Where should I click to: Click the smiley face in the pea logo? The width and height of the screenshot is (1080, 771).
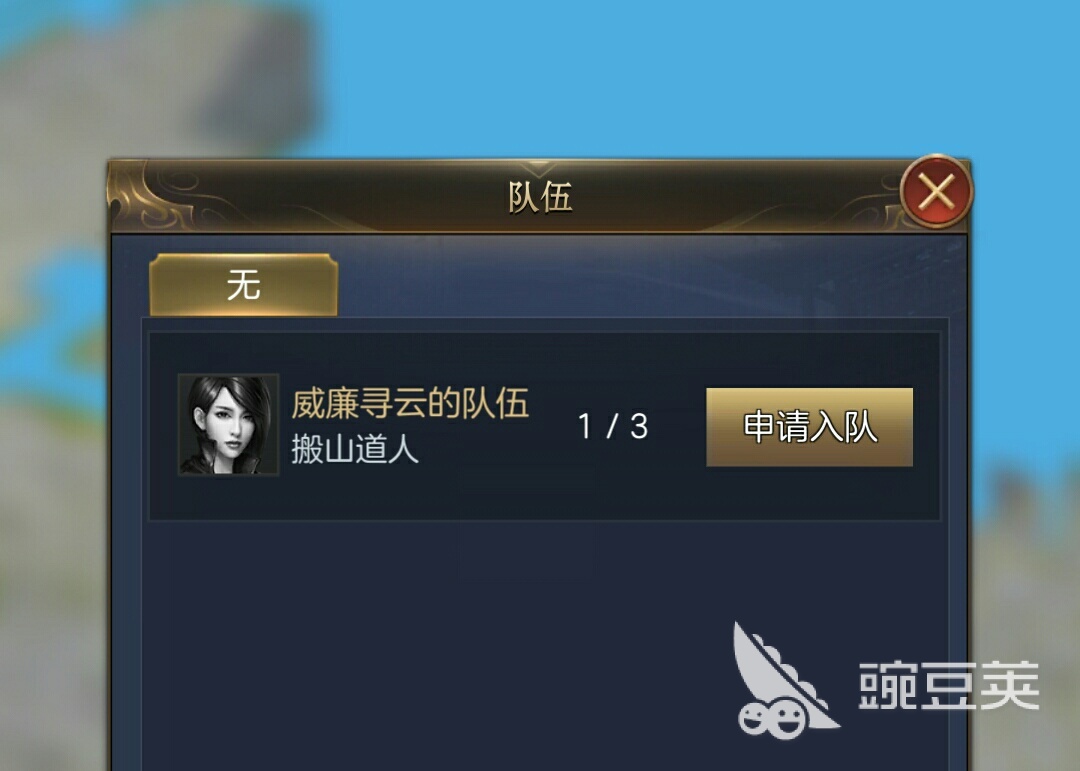click(x=770, y=718)
